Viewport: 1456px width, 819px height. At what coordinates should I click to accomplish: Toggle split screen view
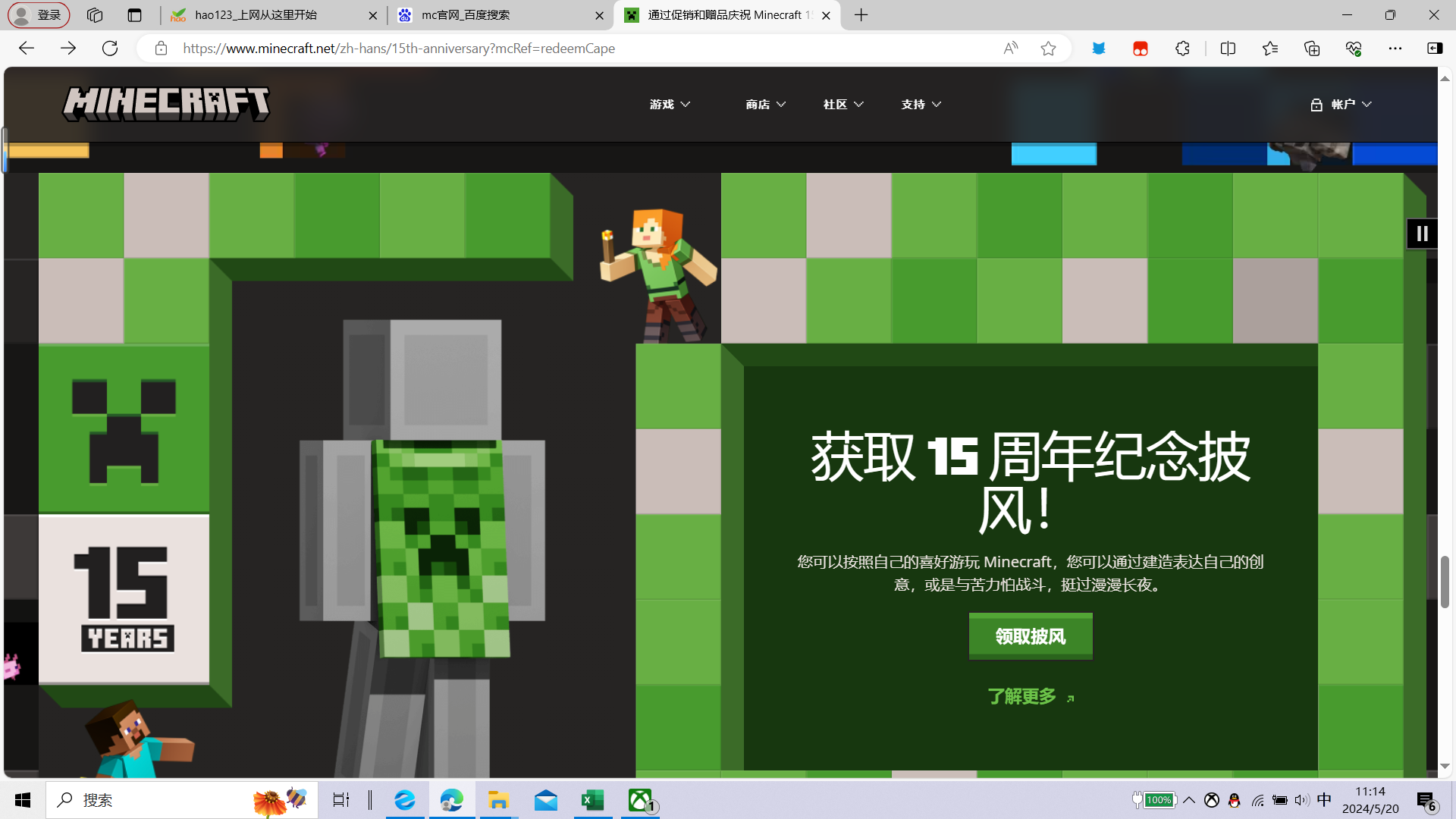1228,49
